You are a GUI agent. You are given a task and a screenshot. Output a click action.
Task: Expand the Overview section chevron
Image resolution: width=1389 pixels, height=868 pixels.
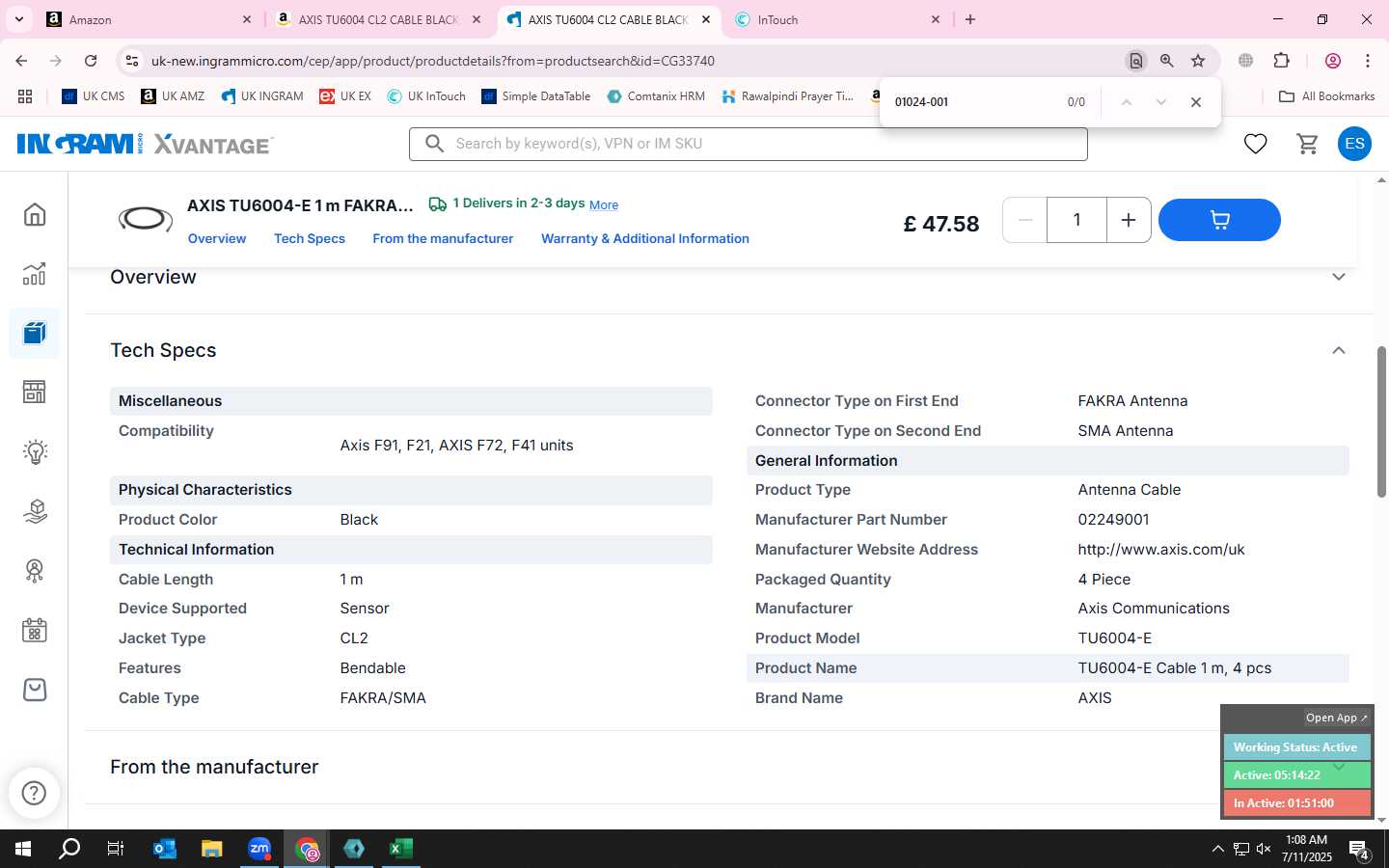point(1338,277)
